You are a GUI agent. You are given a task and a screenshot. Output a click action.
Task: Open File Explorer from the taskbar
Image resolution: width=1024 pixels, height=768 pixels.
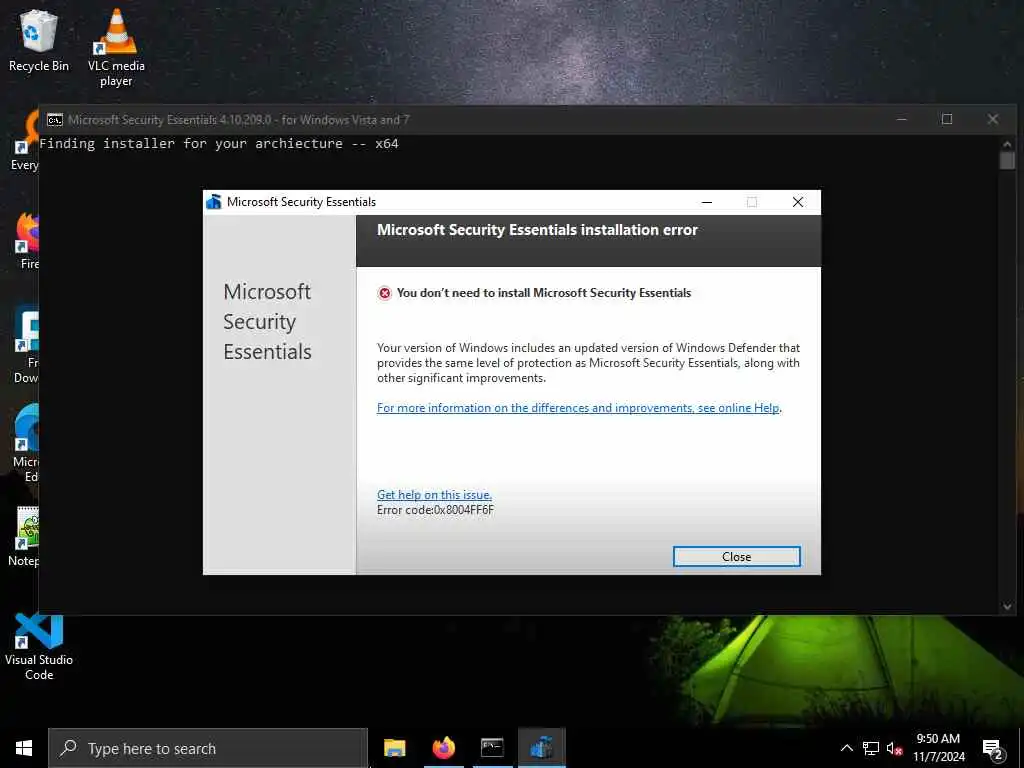[x=394, y=748]
